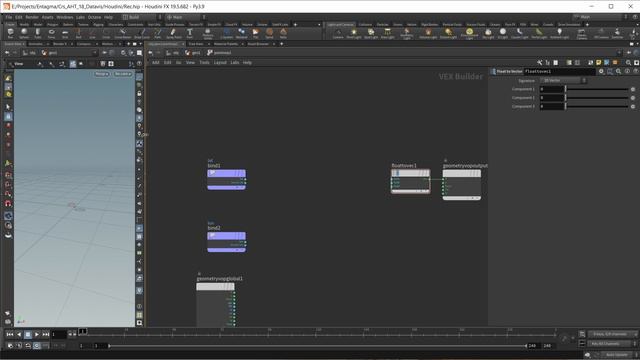Jump back in the network editor path

151,53
